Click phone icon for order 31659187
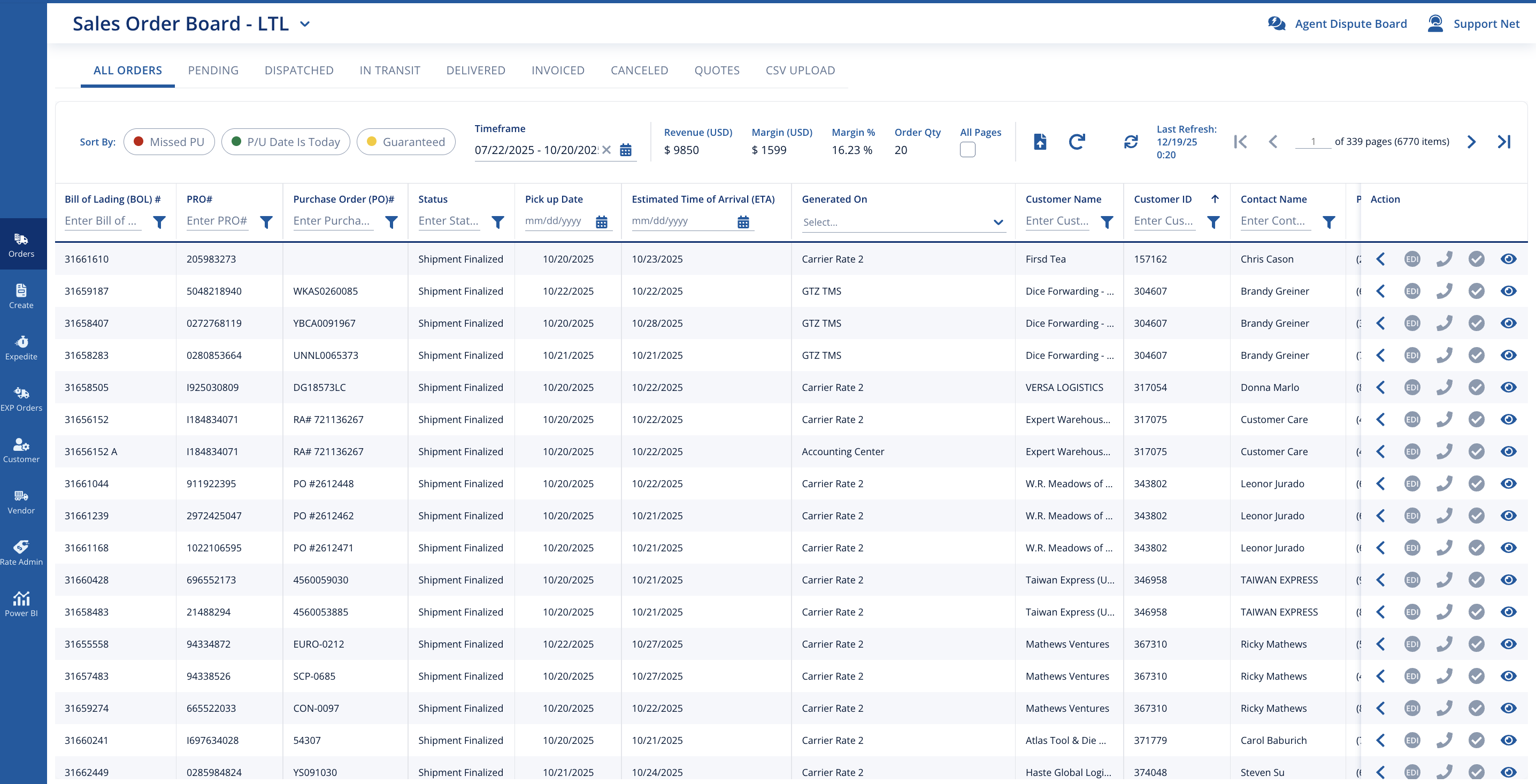 pyautogui.click(x=1443, y=291)
